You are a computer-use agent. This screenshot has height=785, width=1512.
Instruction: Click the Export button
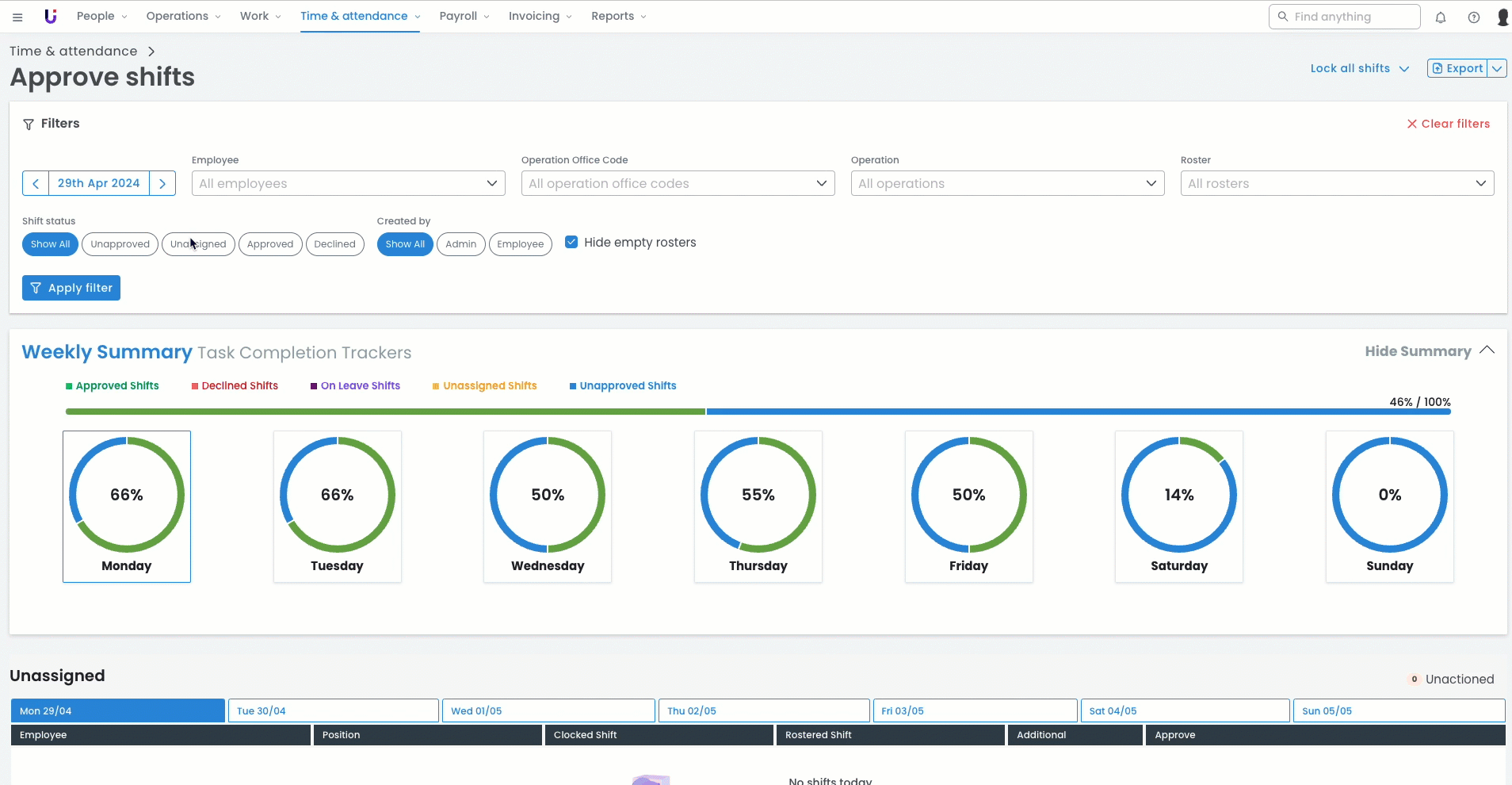click(1457, 68)
